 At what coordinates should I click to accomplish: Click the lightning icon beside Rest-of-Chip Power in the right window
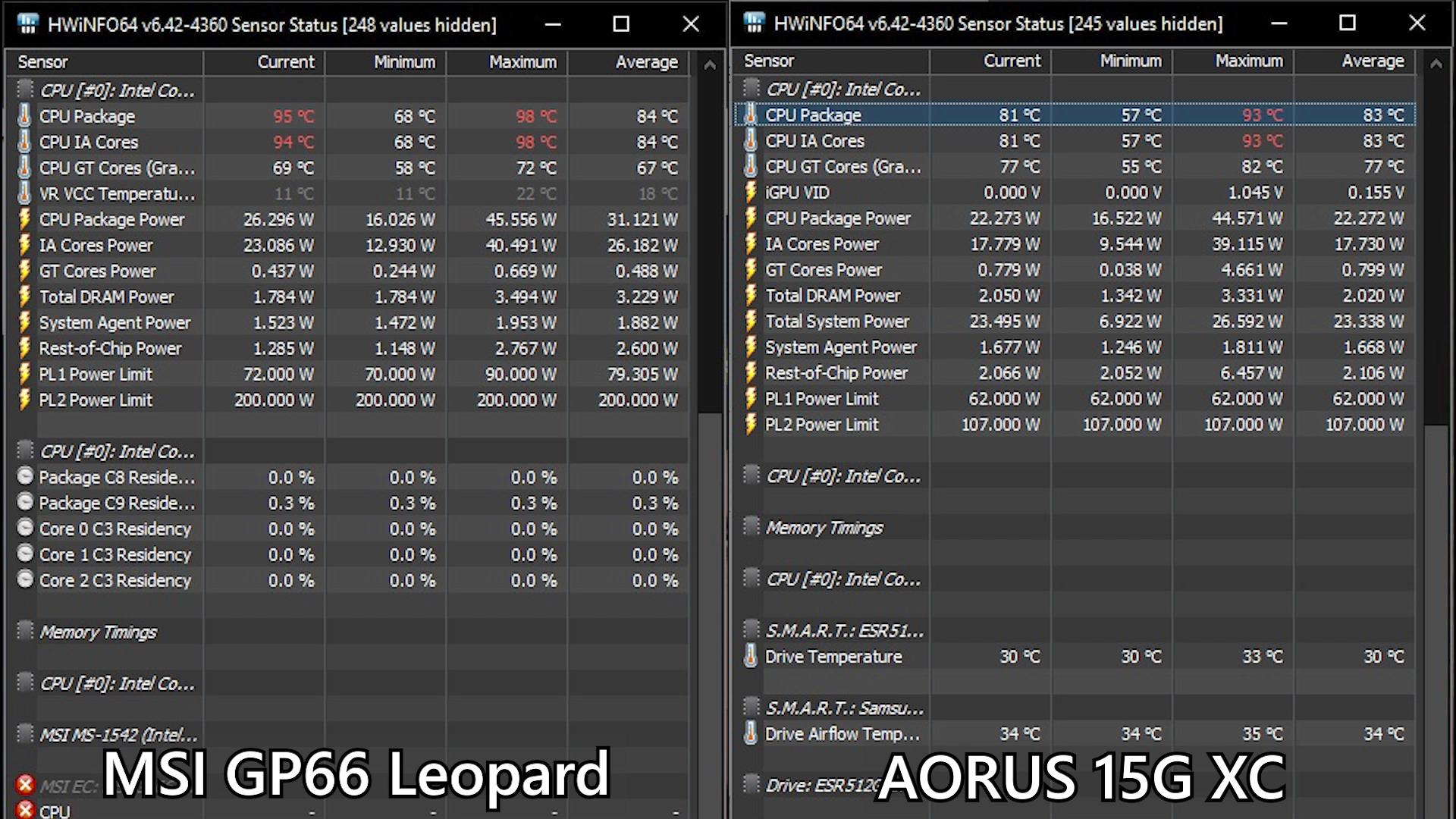pyautogui.click(x=751, y=372)
